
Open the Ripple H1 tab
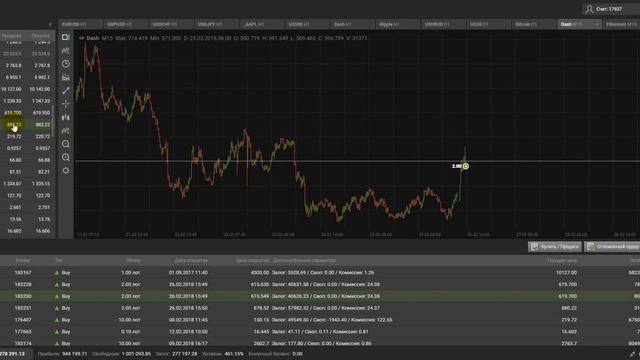pyautogui.click(x=397, y=24)
